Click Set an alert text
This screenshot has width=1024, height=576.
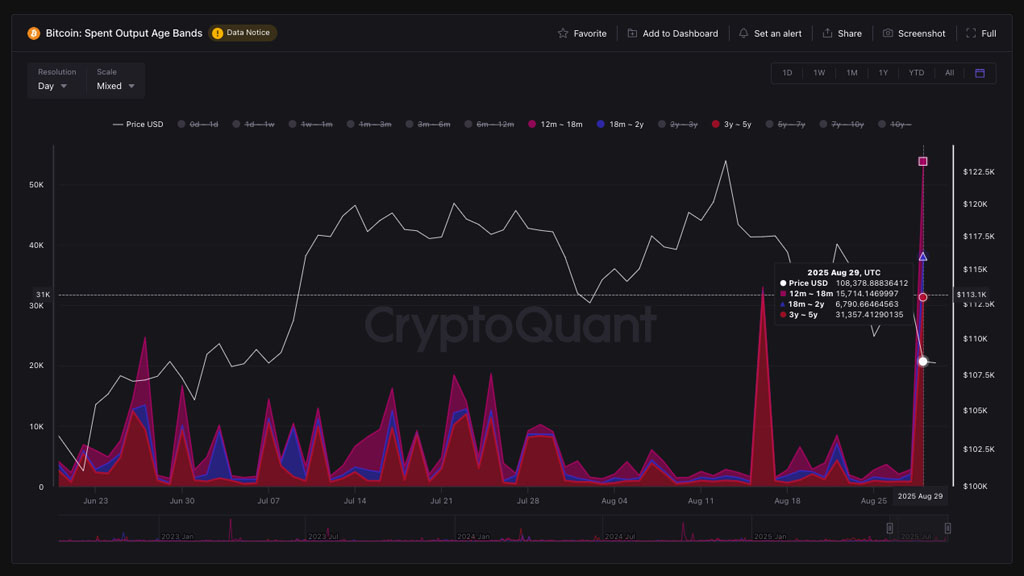point(777,33)
